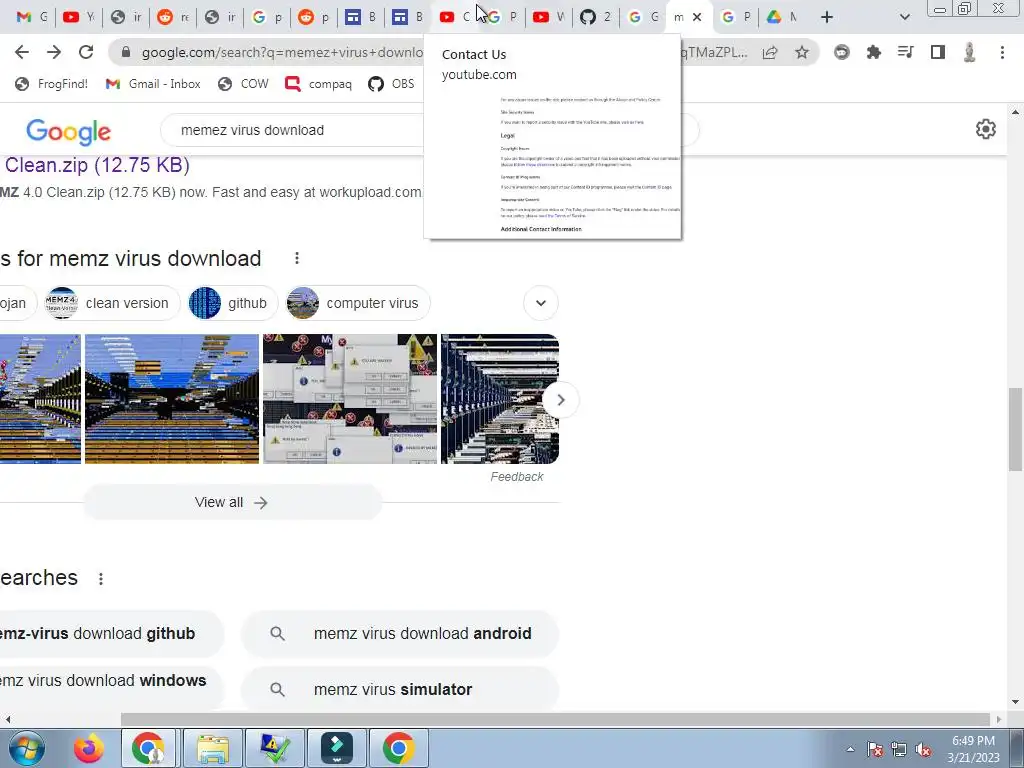This screenshot has width=1024, height=768.
Task: Open the Chrome profile avatar
Action: (970, 52)
